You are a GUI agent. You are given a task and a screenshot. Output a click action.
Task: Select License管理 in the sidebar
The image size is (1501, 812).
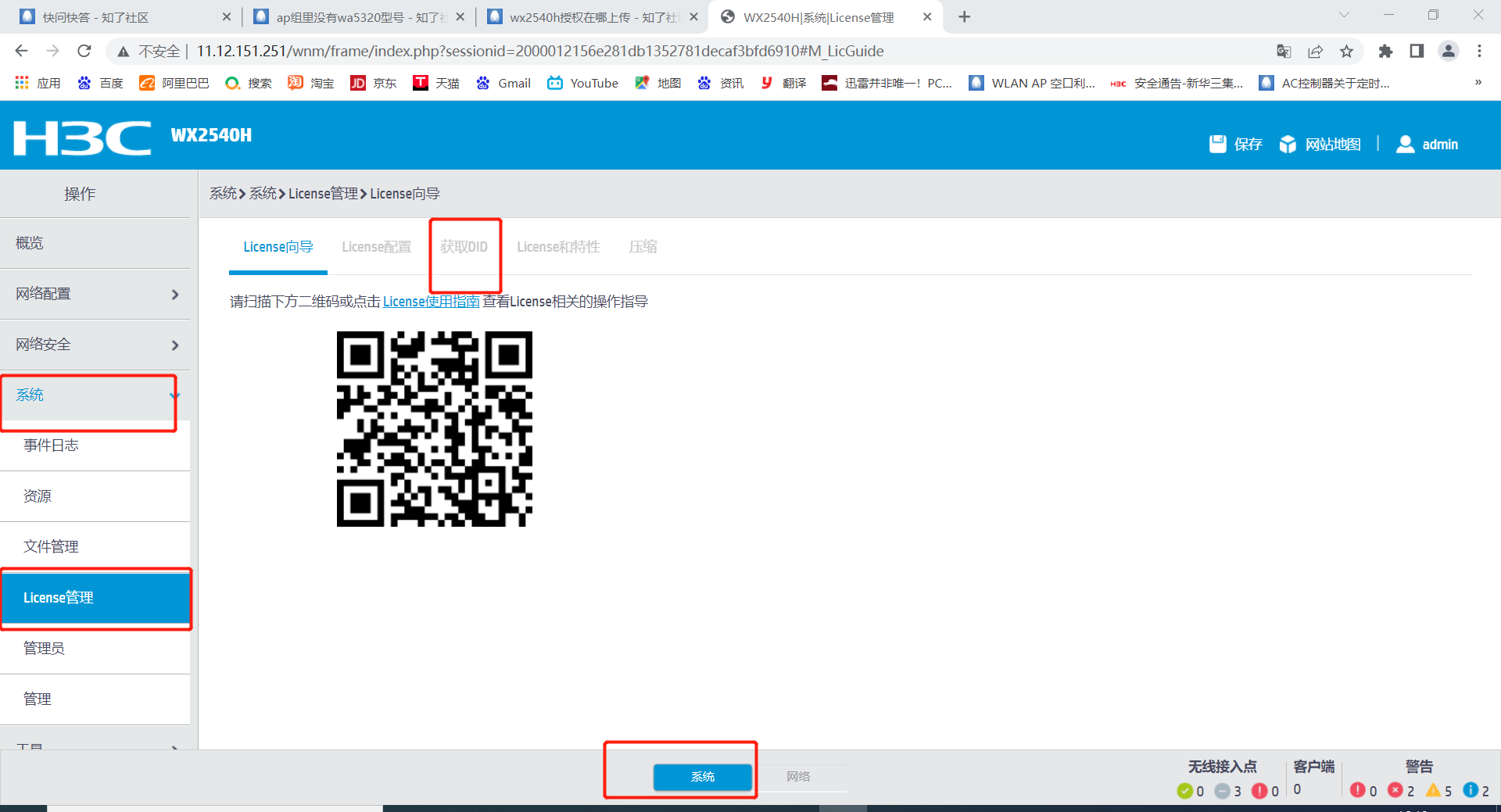point(95,598)
